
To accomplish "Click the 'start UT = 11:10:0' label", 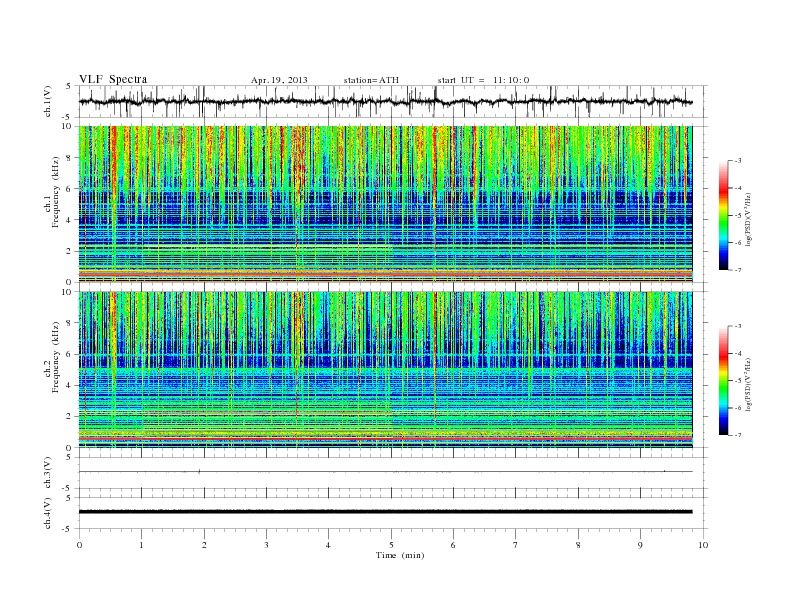I will tap(483, 80).
